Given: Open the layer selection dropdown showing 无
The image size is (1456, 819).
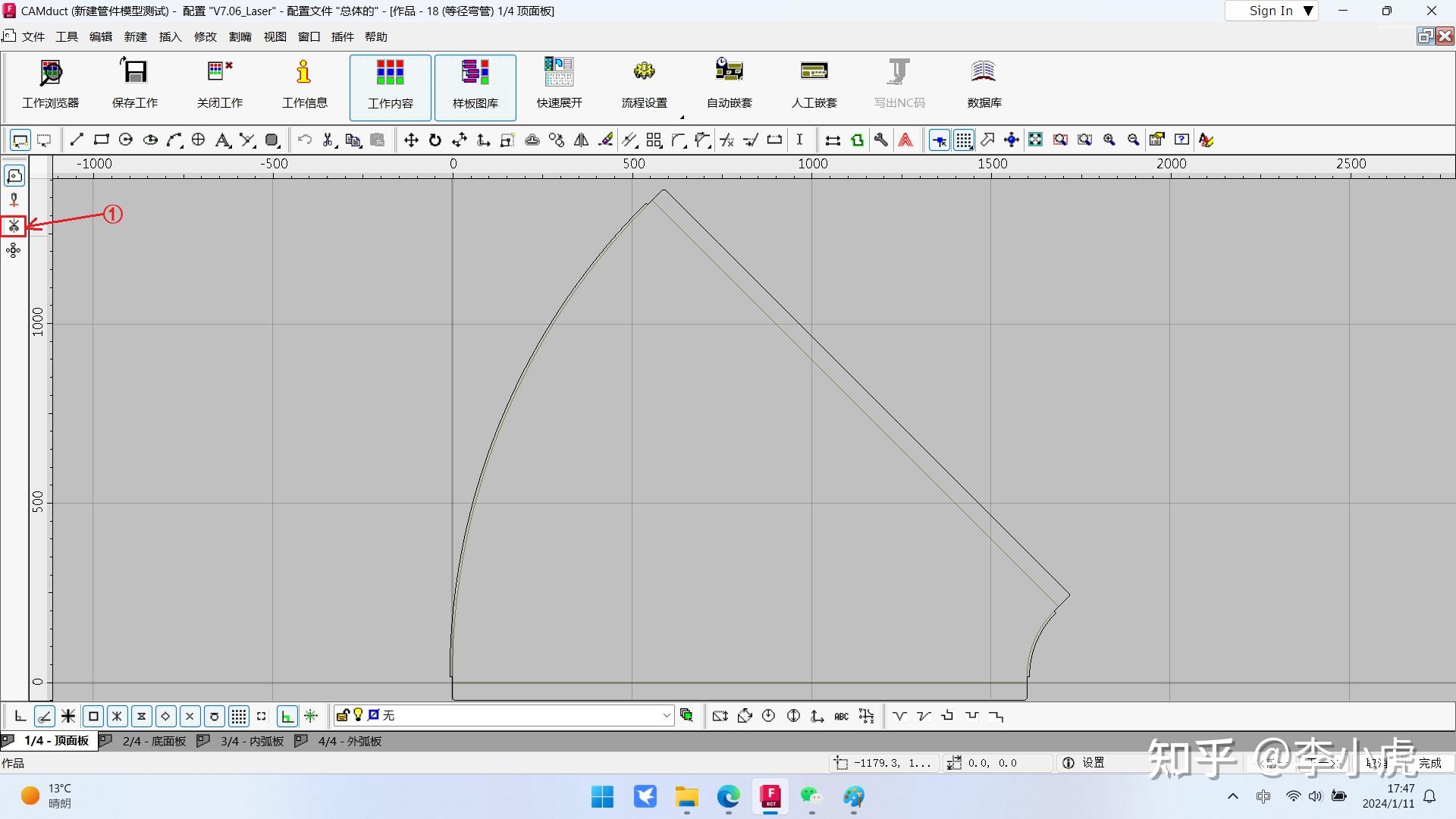Looking at the screenshot, I should coord(666,715).
